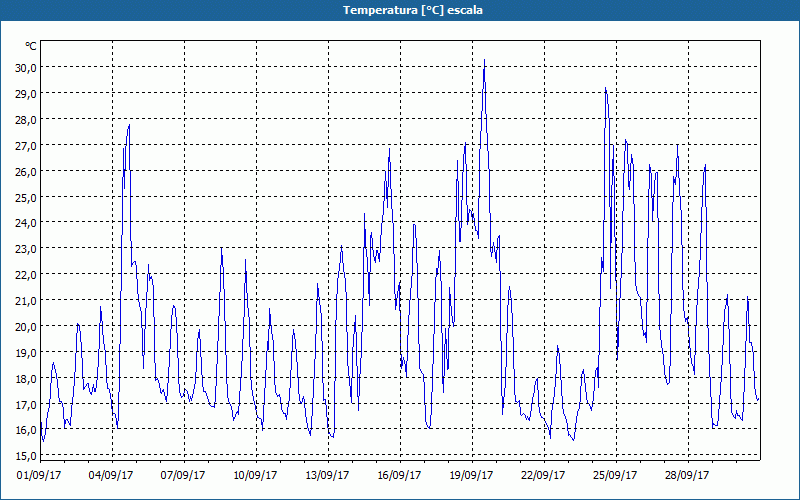Viewport: 800px width, 500px height.
Task: Select the 27,0 axis value
Action: pyautogui.click(x=26, y=145)
